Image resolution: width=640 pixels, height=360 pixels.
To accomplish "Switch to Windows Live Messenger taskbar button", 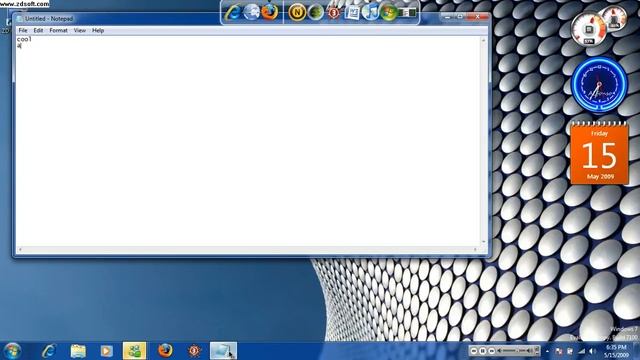I will pos(135,351).
